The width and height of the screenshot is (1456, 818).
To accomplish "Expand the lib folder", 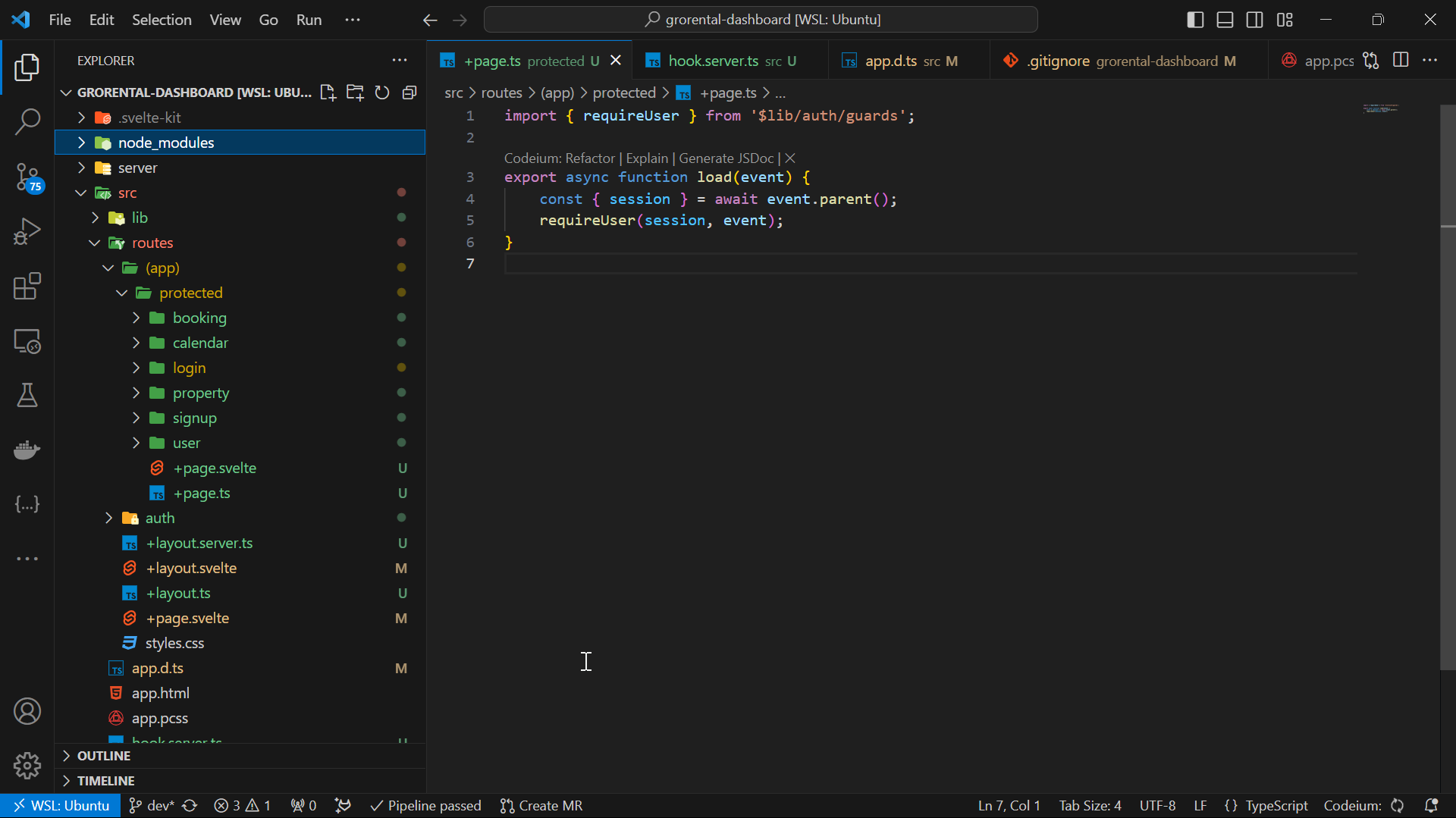I will pyautogui.click(x=240, y=218).
